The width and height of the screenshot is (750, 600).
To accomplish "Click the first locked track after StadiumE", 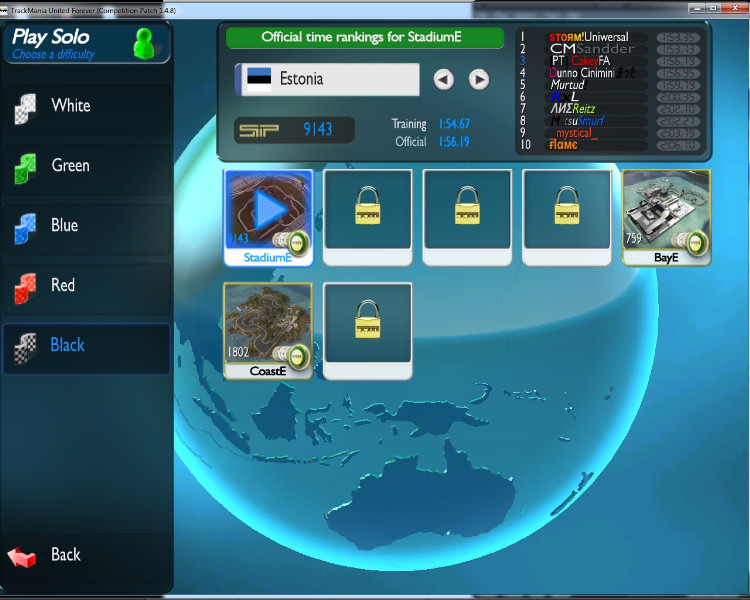I will (368, 210).
